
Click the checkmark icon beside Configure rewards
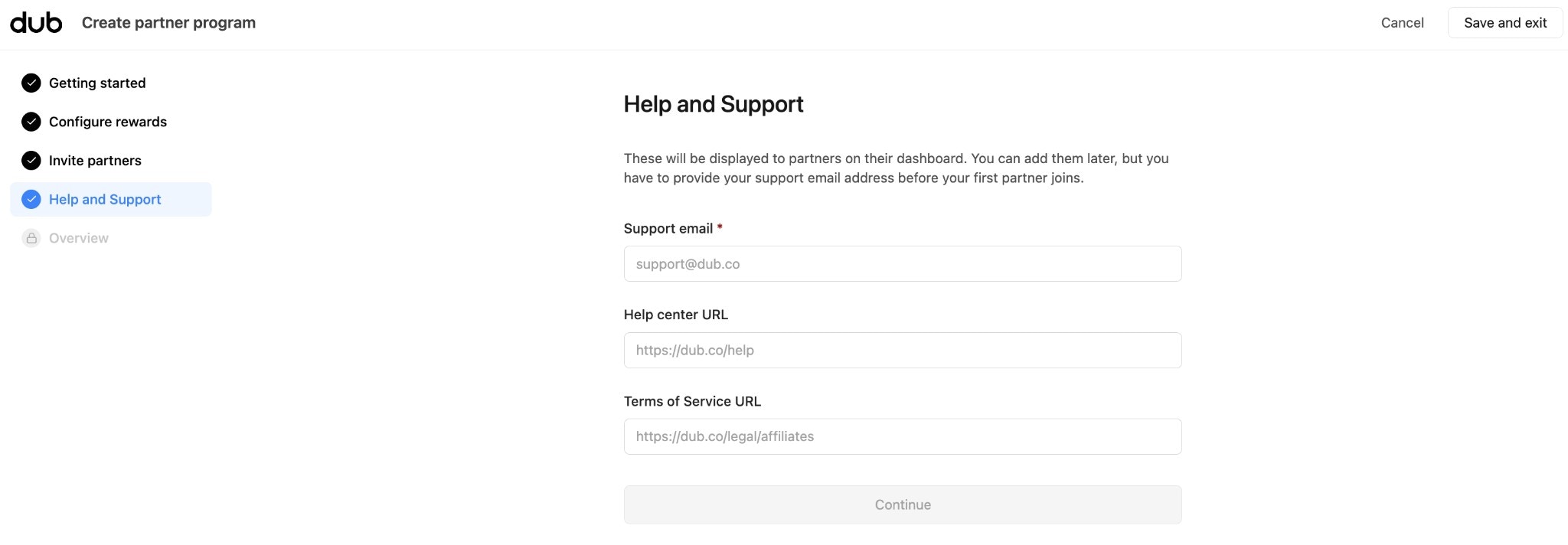(31, 121)
